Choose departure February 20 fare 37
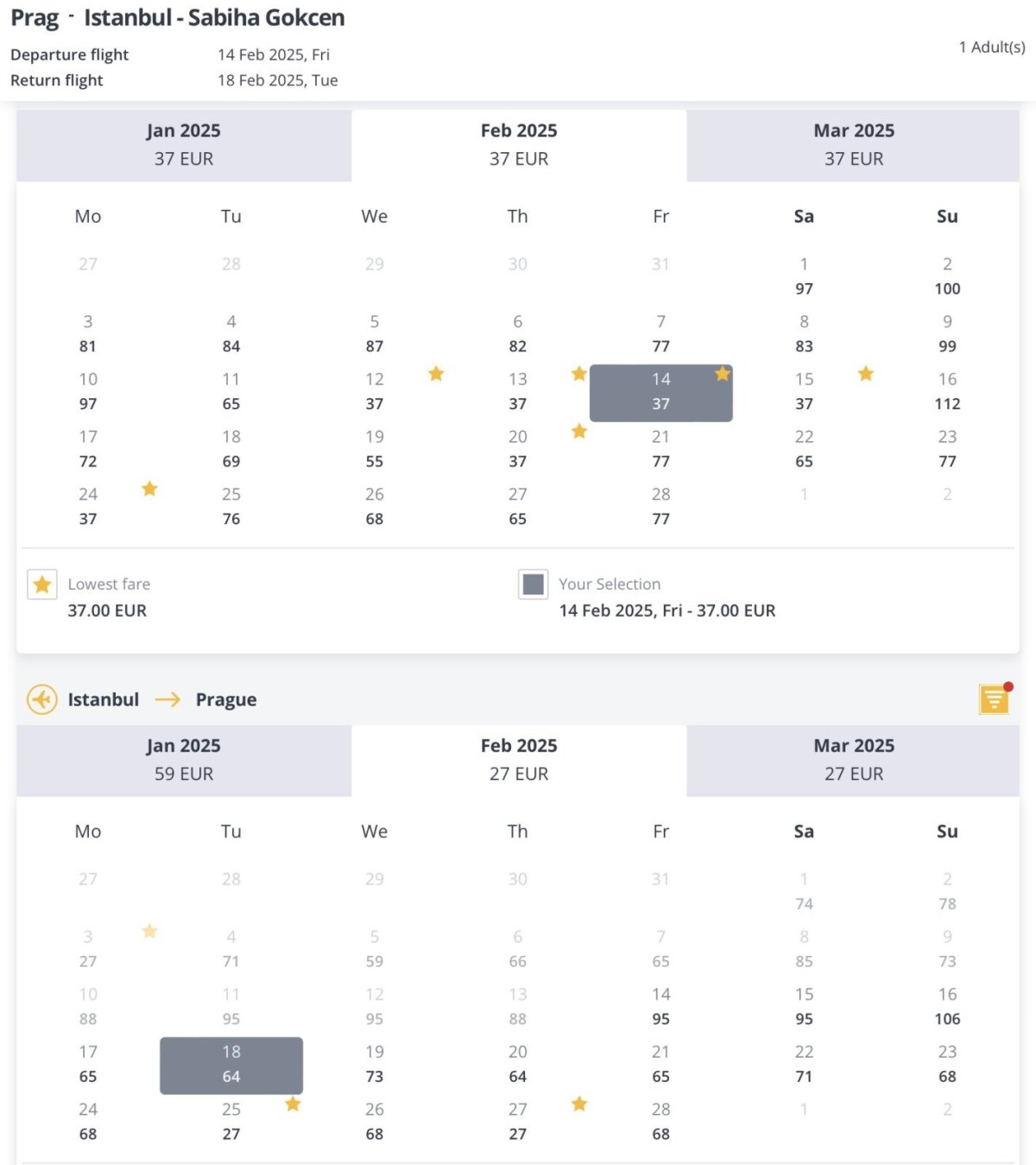 point(517,449)
